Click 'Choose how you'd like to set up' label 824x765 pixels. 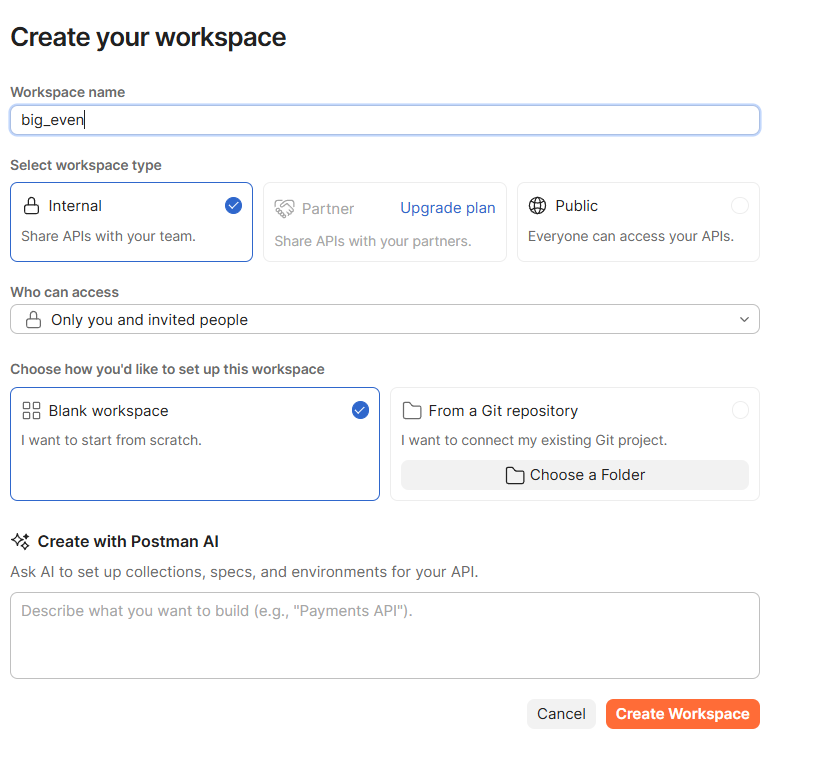(168, 369)
